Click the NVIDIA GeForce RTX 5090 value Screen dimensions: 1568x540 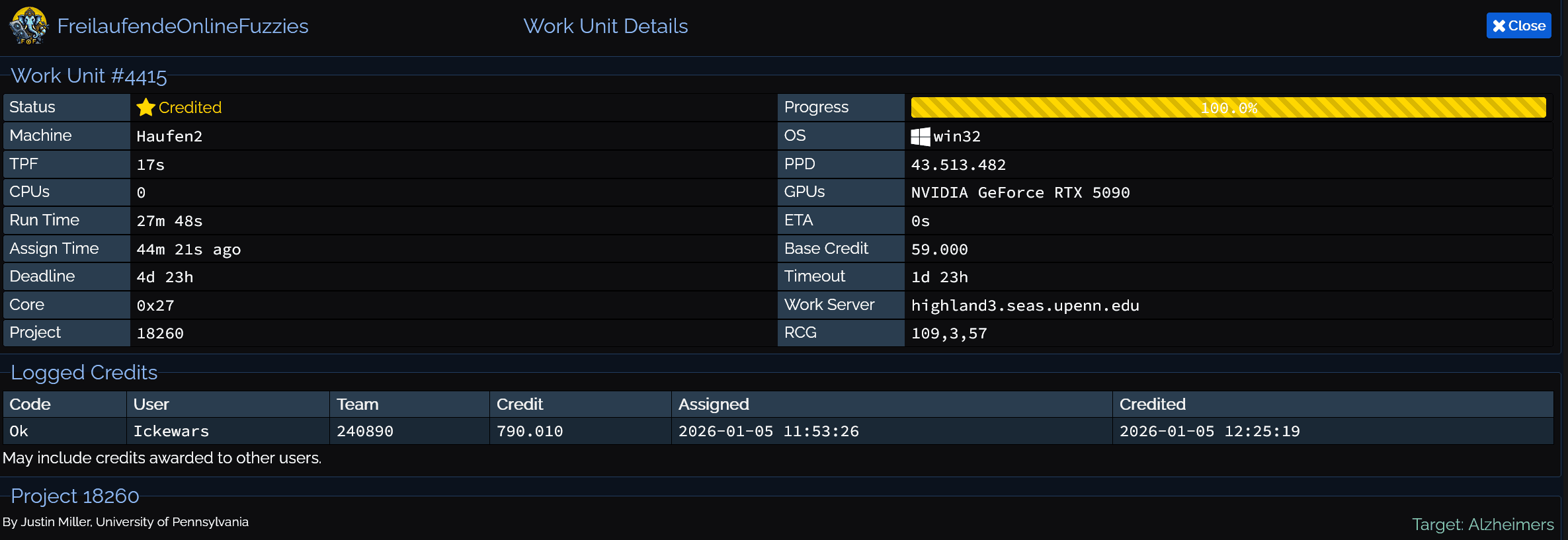(x=1020, y=193)
